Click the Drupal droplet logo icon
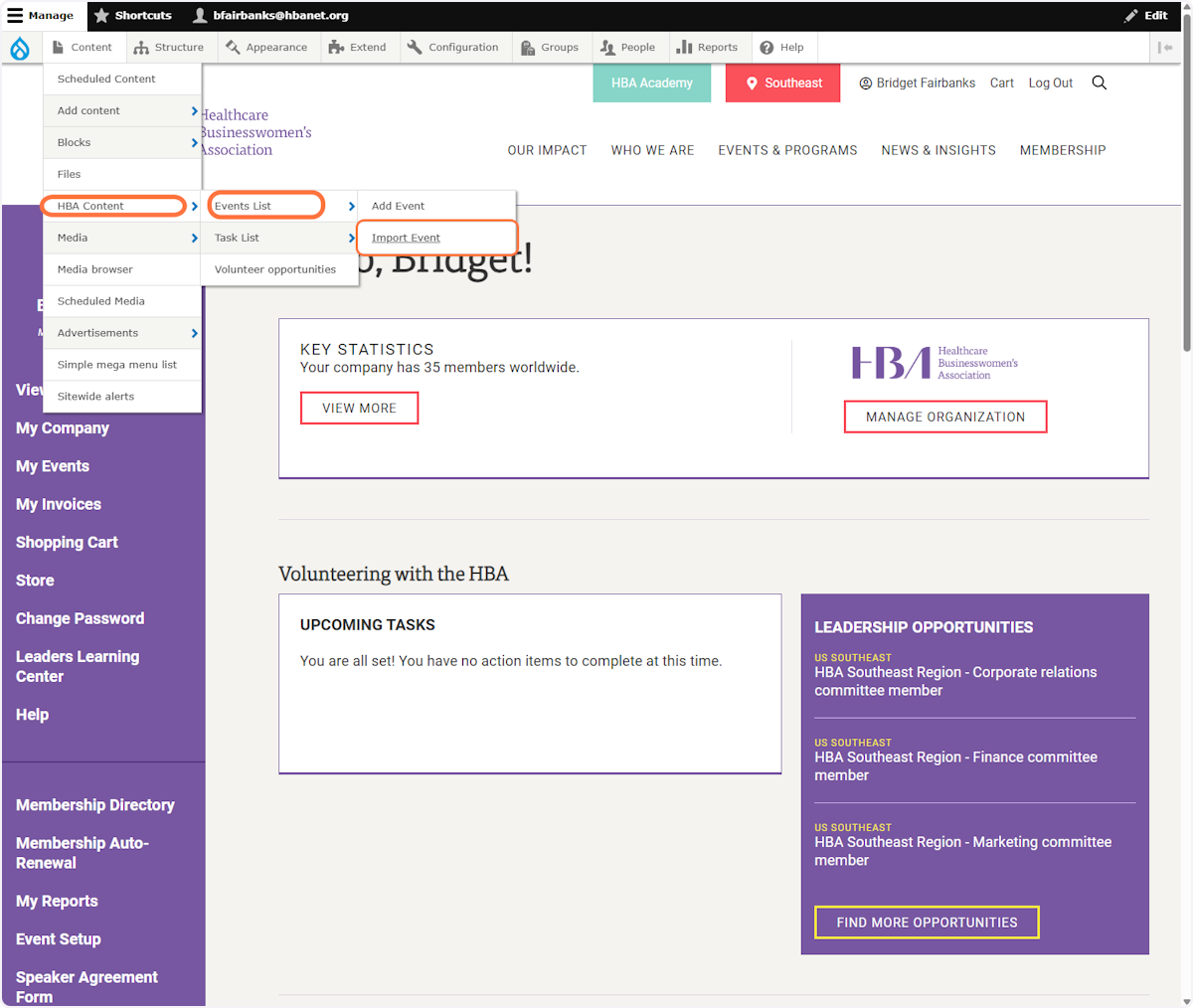The width and height of the screenshot is (1193, 1008). [x=20, y=47]
